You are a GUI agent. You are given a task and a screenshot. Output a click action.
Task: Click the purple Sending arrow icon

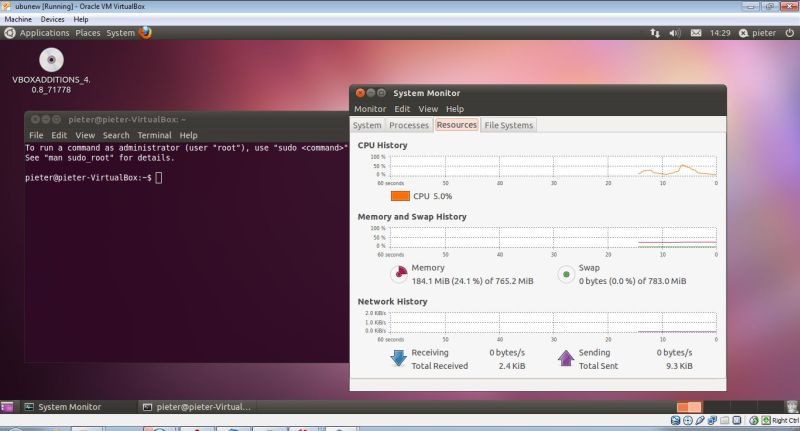[565, 358]
